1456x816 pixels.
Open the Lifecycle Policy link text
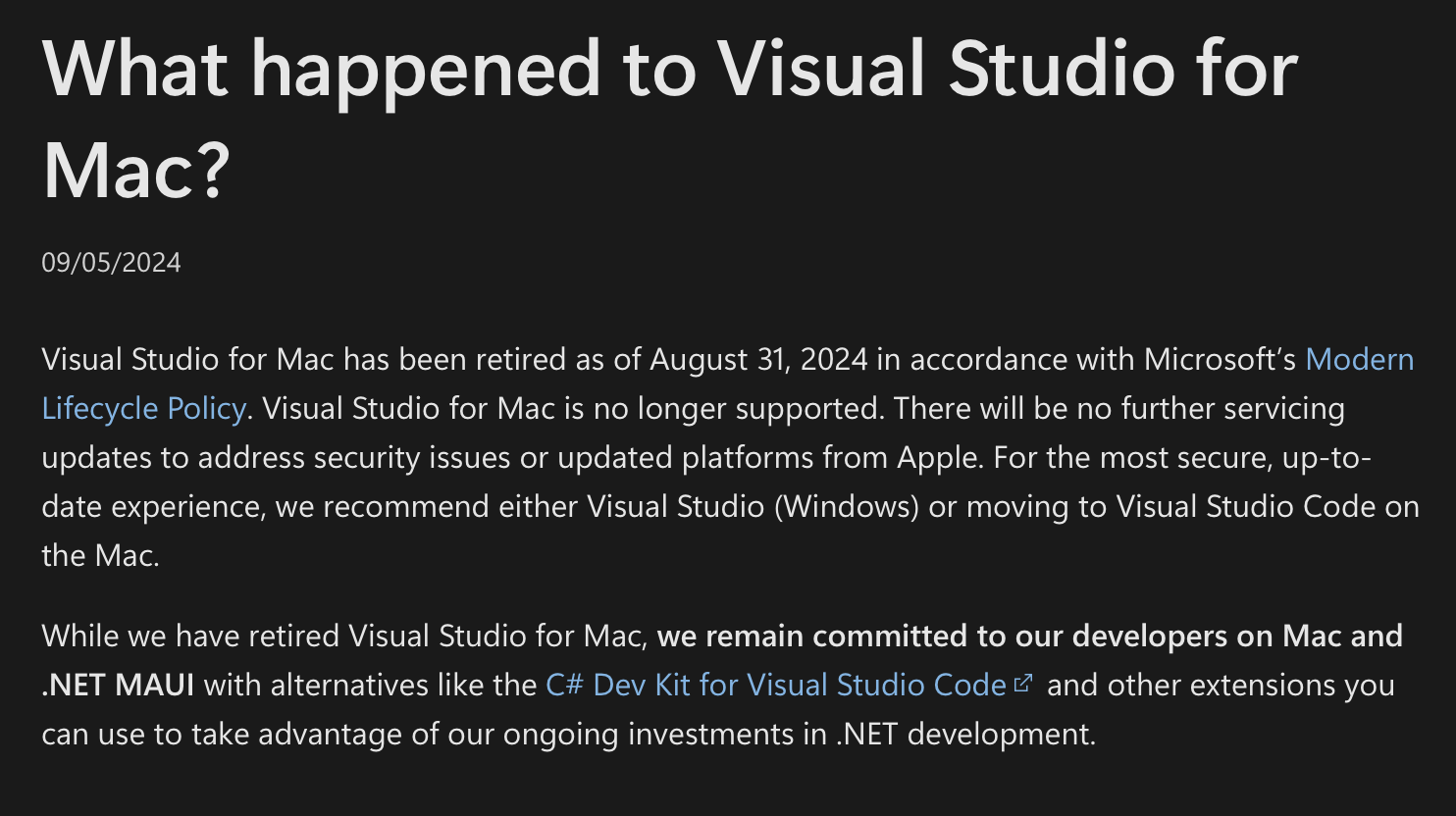pyautogui.click(x=143, y=409)
